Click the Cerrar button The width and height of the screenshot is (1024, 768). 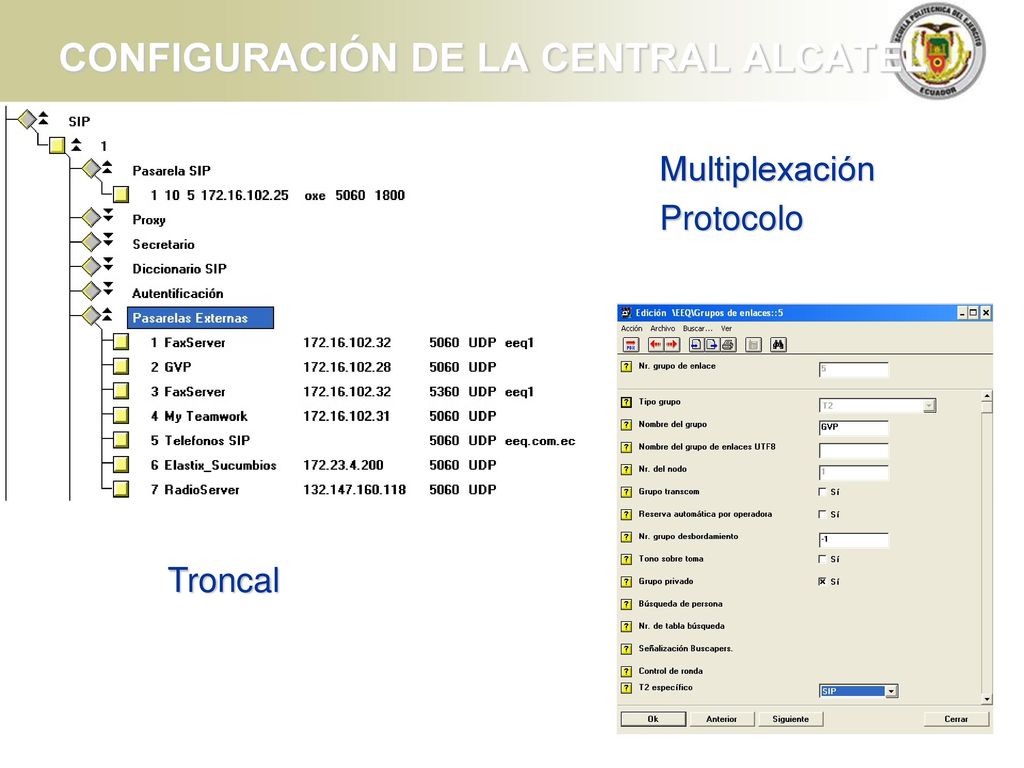point(956,719)
